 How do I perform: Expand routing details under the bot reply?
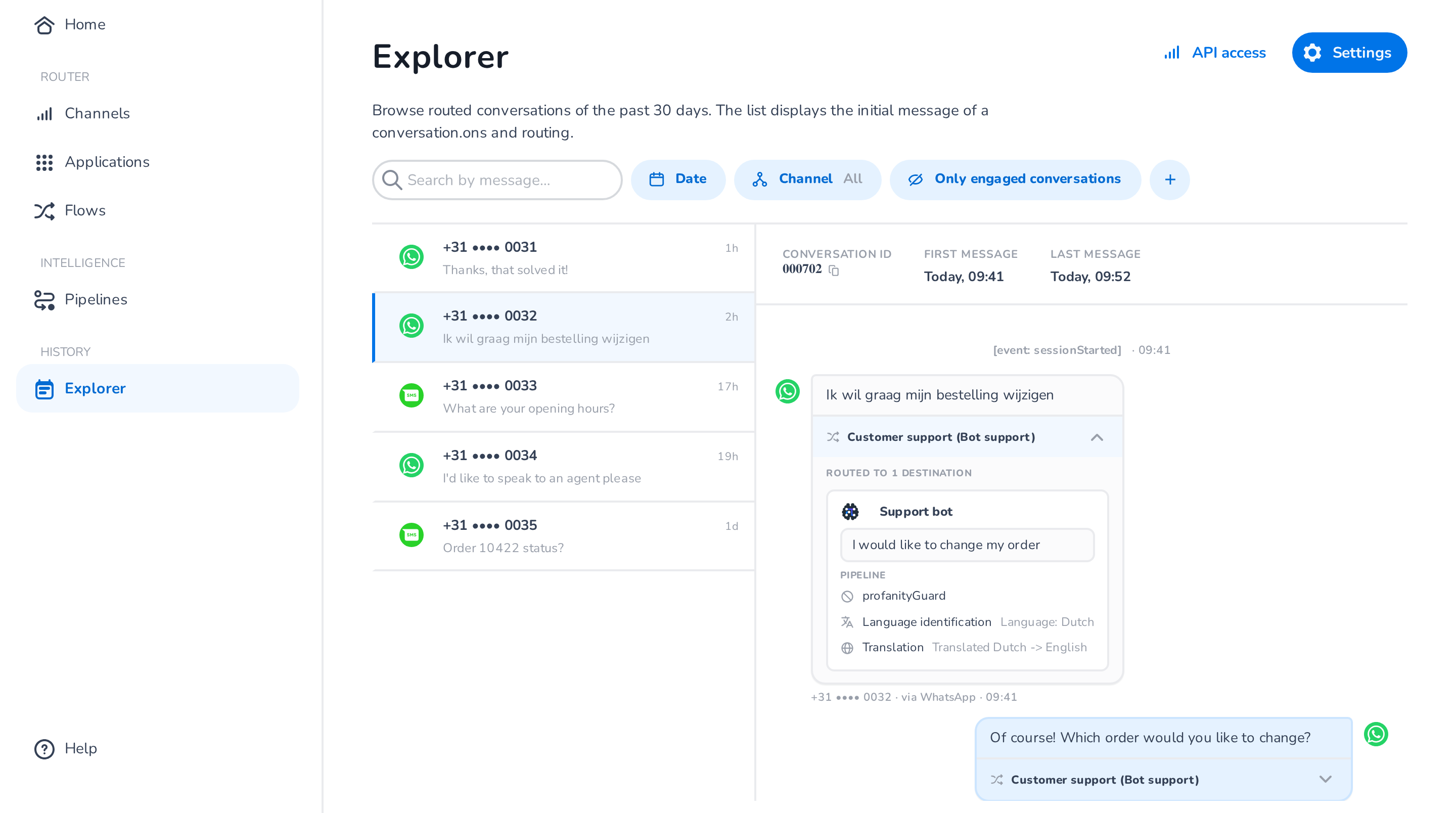[1325, 780]
